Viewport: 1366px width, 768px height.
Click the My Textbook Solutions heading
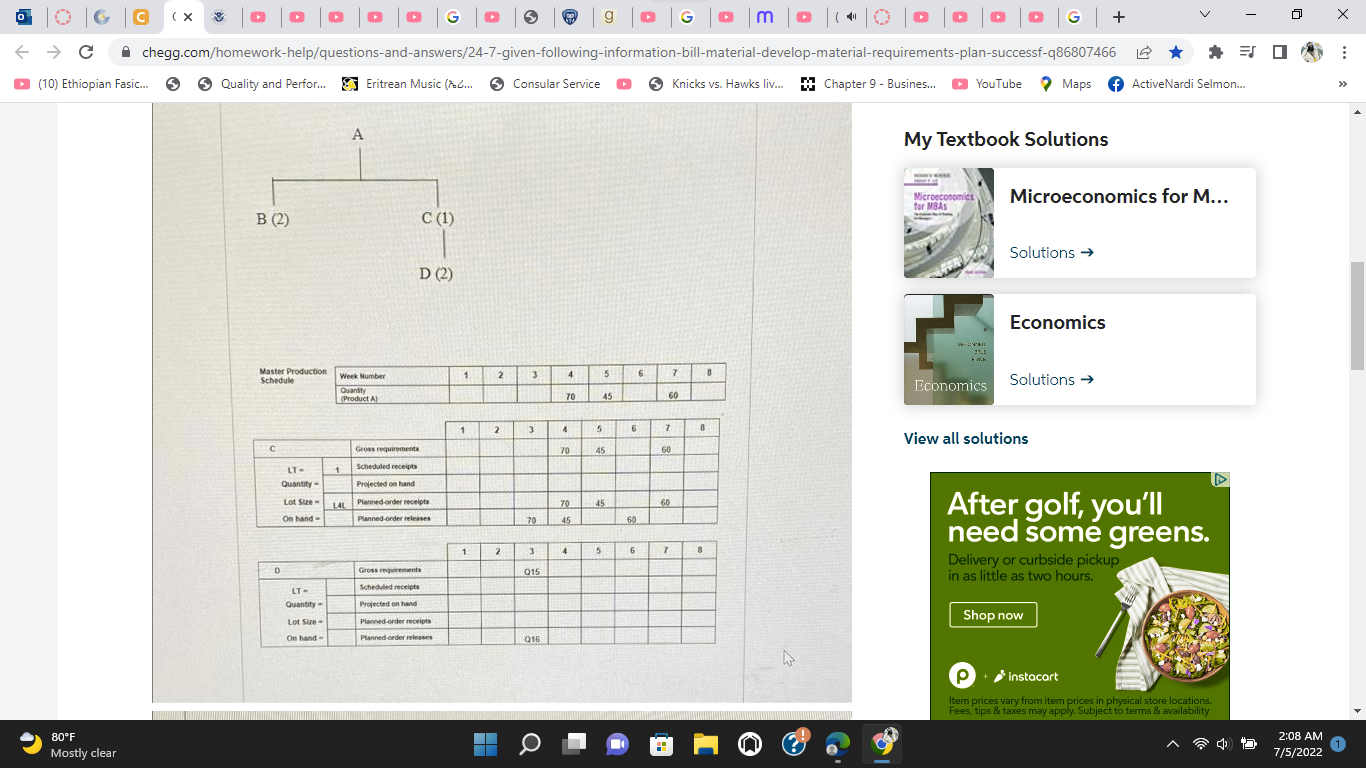point(1006,139)
